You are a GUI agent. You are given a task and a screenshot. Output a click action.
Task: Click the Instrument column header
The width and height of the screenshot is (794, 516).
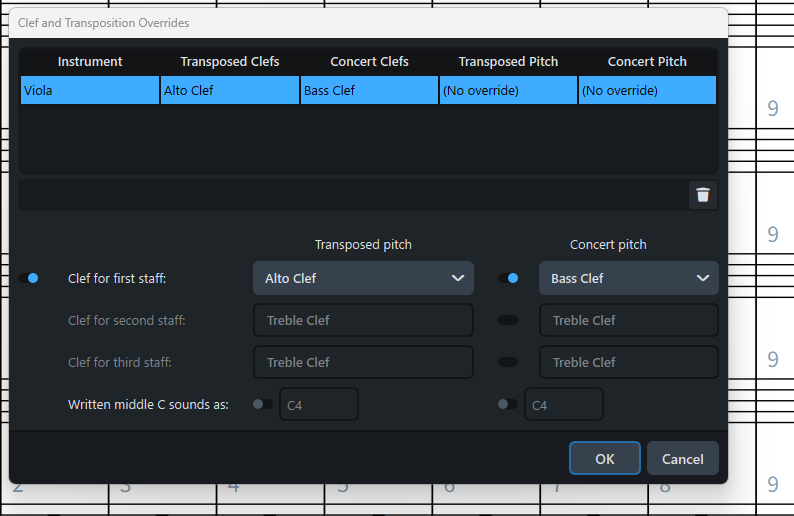(90, 62)
